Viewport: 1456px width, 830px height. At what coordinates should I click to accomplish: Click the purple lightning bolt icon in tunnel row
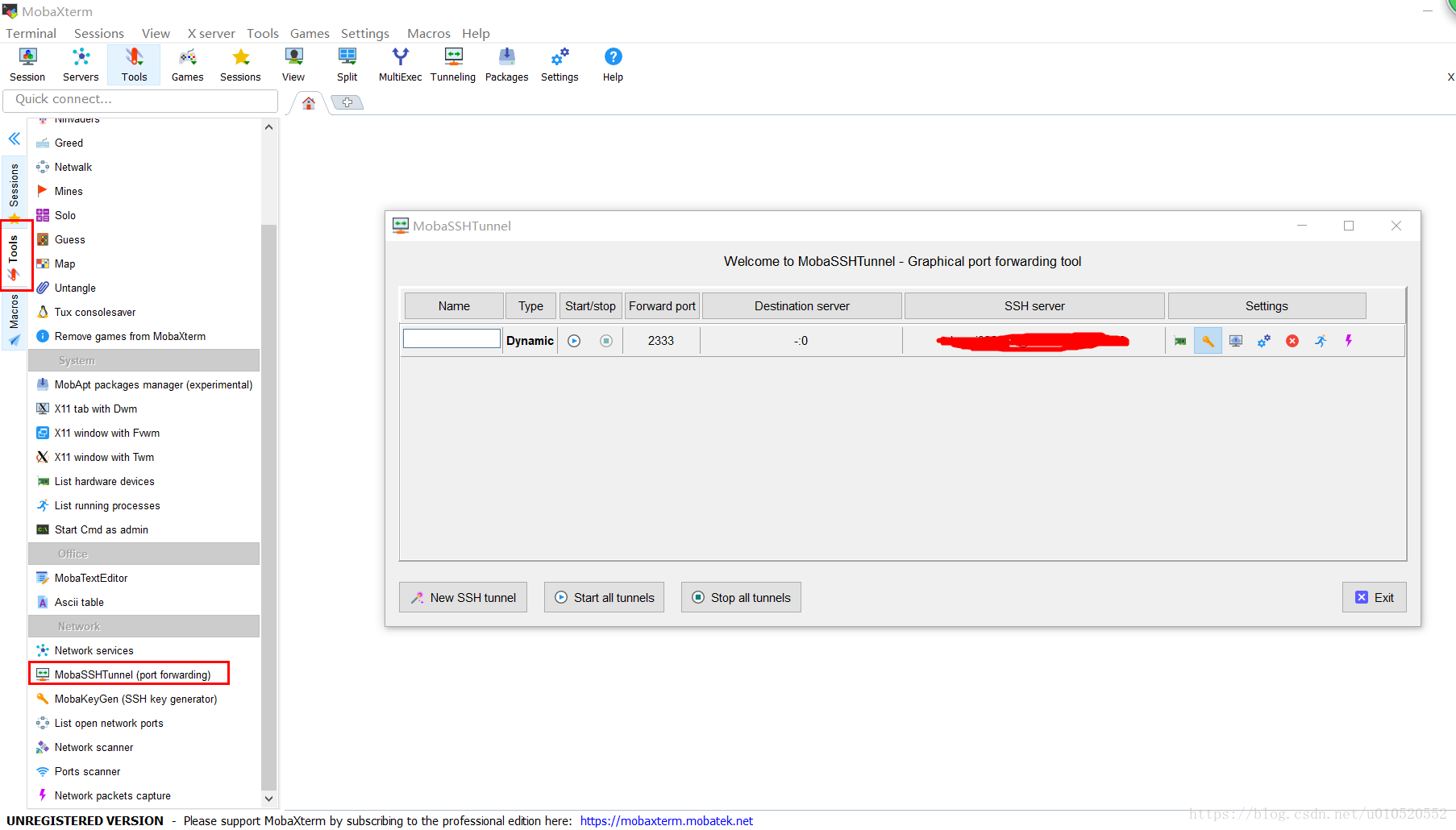1348,341
